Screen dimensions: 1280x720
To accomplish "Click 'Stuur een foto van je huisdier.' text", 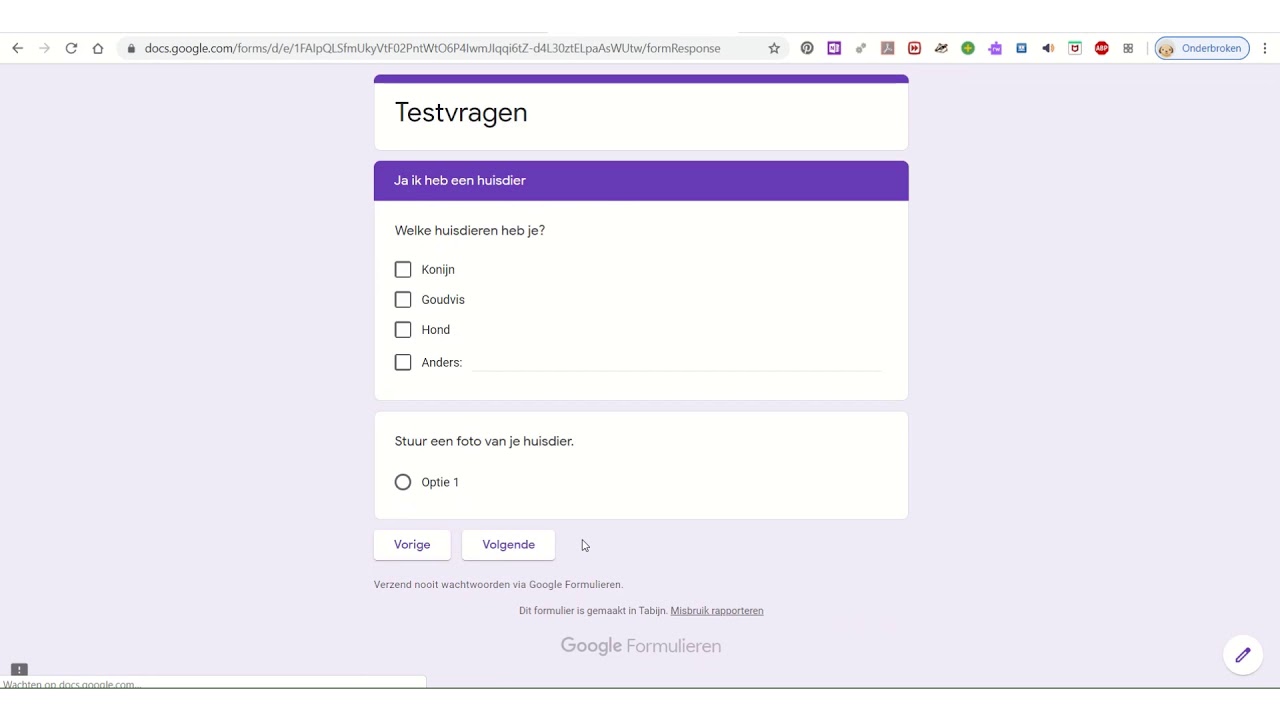I will tap(484, 441).
